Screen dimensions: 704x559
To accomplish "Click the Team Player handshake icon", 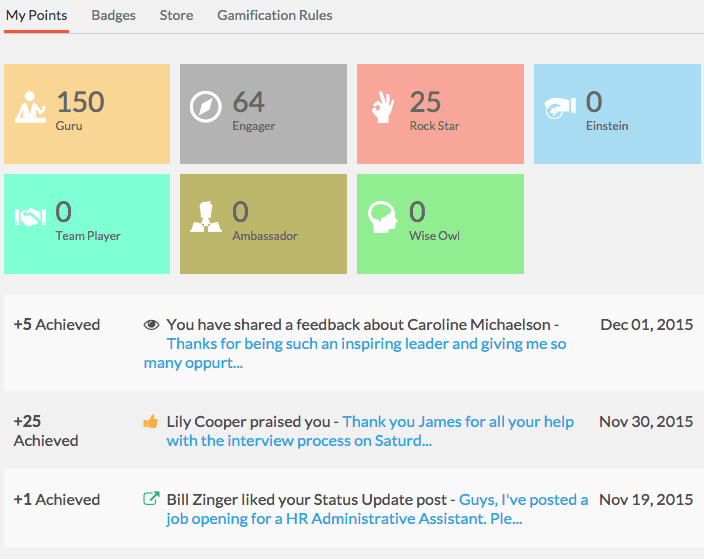I will (31, 217).
